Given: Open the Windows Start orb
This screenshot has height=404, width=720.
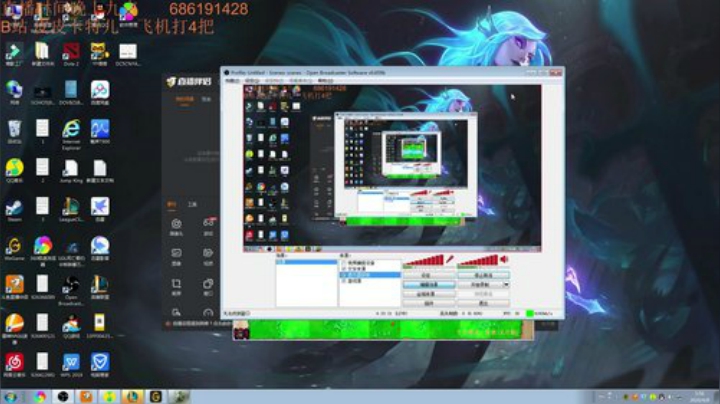Looking at the screenshot, I should coord(10,397).
